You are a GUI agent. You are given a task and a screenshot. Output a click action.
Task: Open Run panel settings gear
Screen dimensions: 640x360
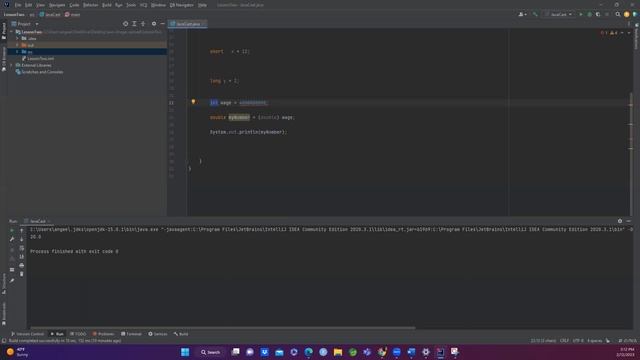tap(620, 221)
